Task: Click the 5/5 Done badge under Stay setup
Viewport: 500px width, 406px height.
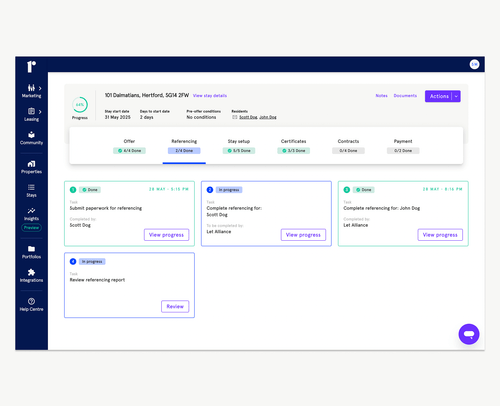Action: click(x=239, y=151)
